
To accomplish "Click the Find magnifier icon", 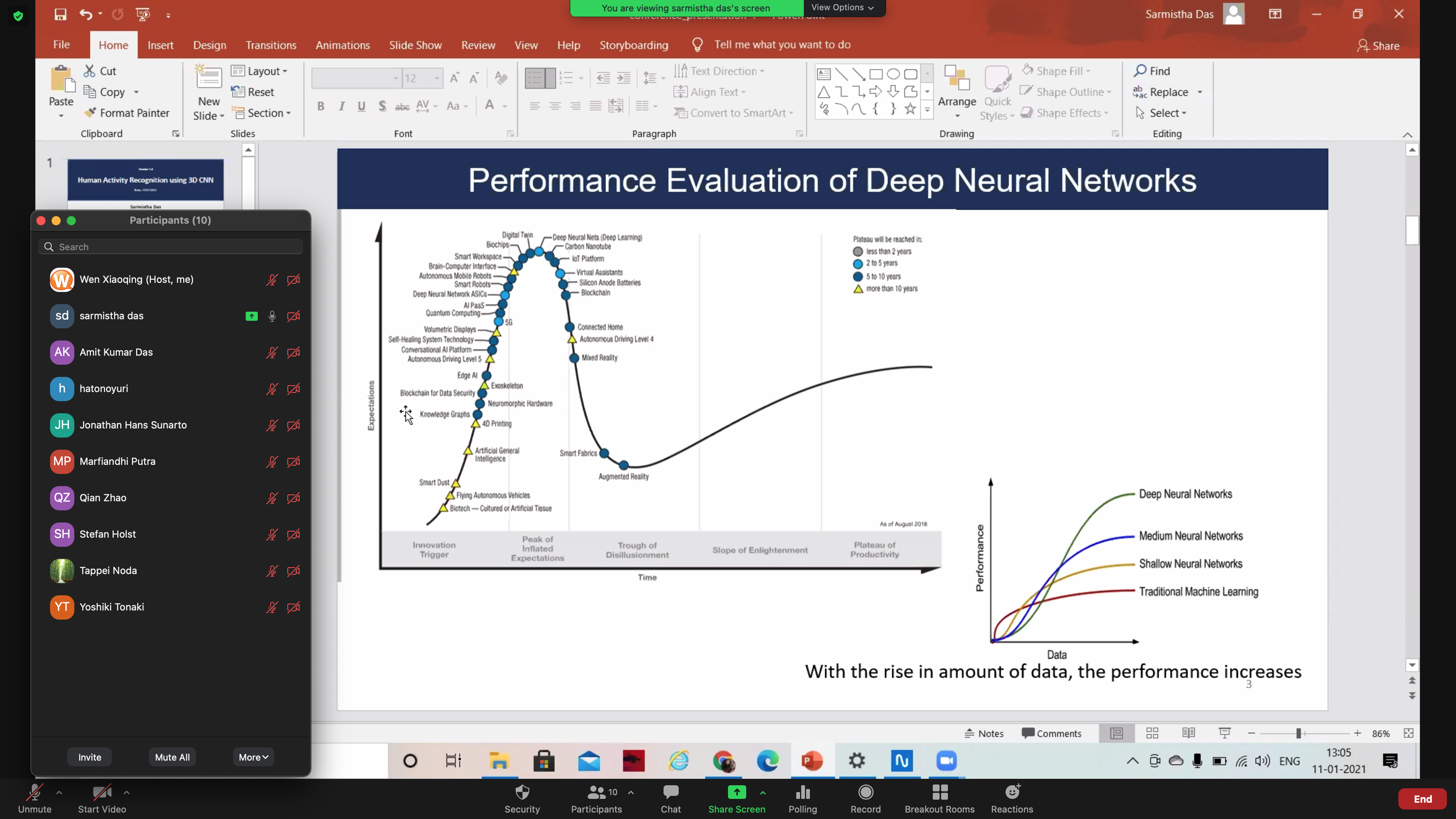I will pyautogui.click(x=1140, y=71).
